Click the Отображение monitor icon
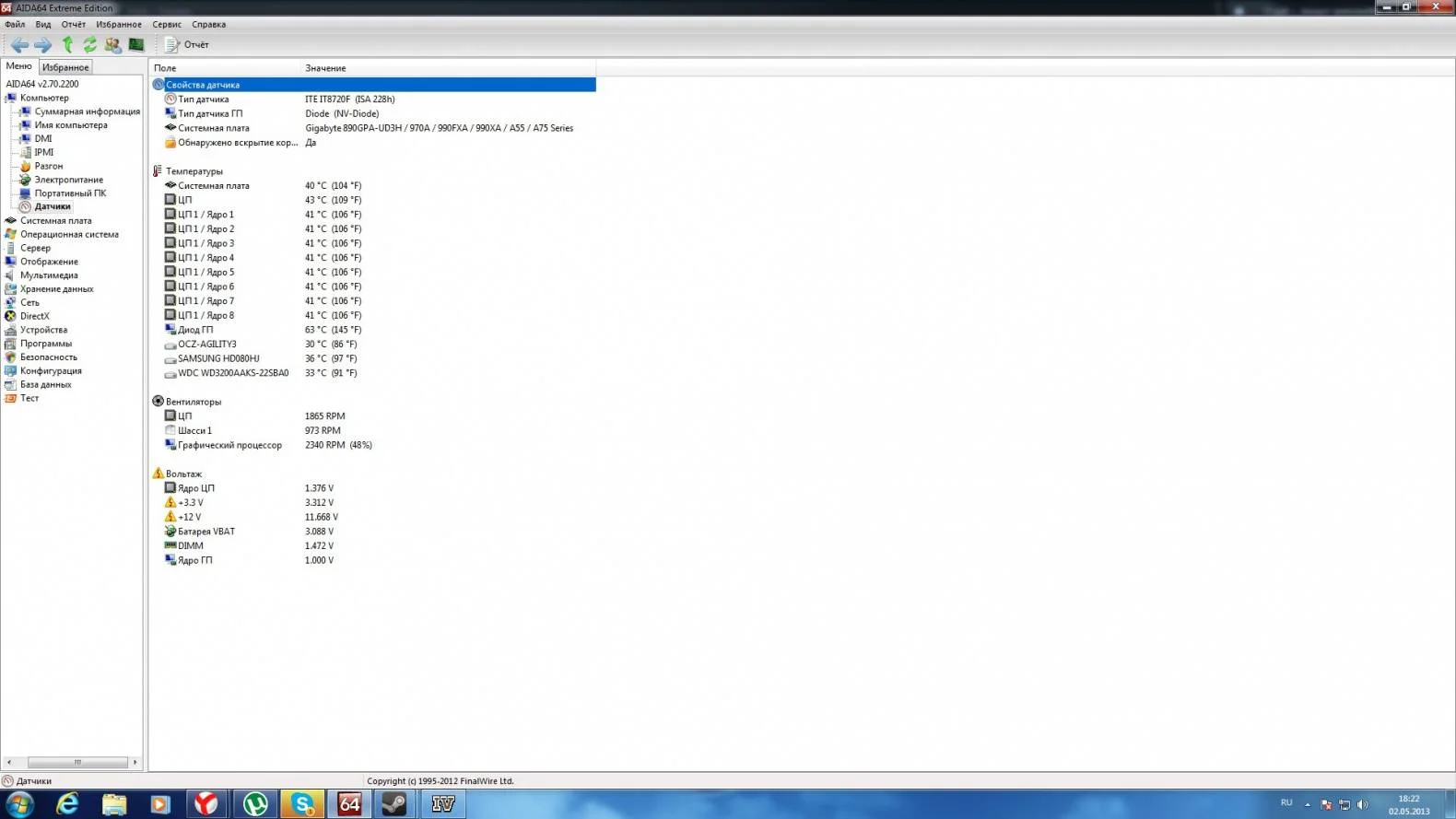Viewport: 1456px width, 819px height. coord(11,262)
